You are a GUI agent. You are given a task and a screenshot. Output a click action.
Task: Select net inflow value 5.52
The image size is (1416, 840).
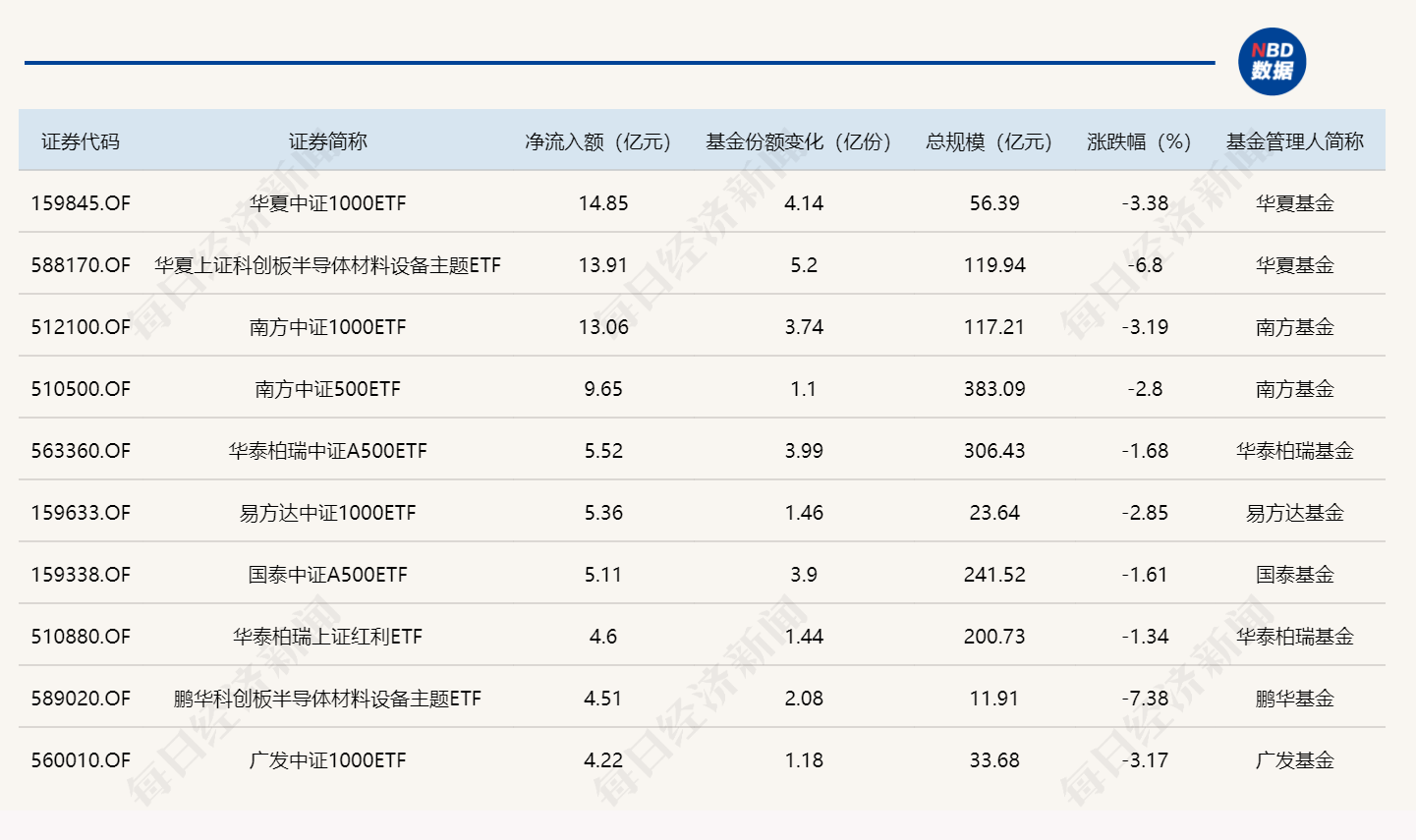click(x=603, y=451)
